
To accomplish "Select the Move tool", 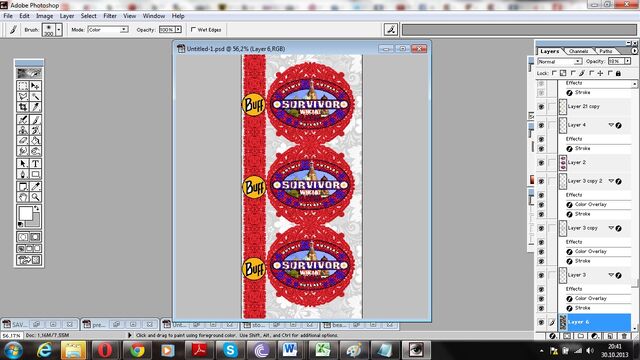I will [36, 86].
